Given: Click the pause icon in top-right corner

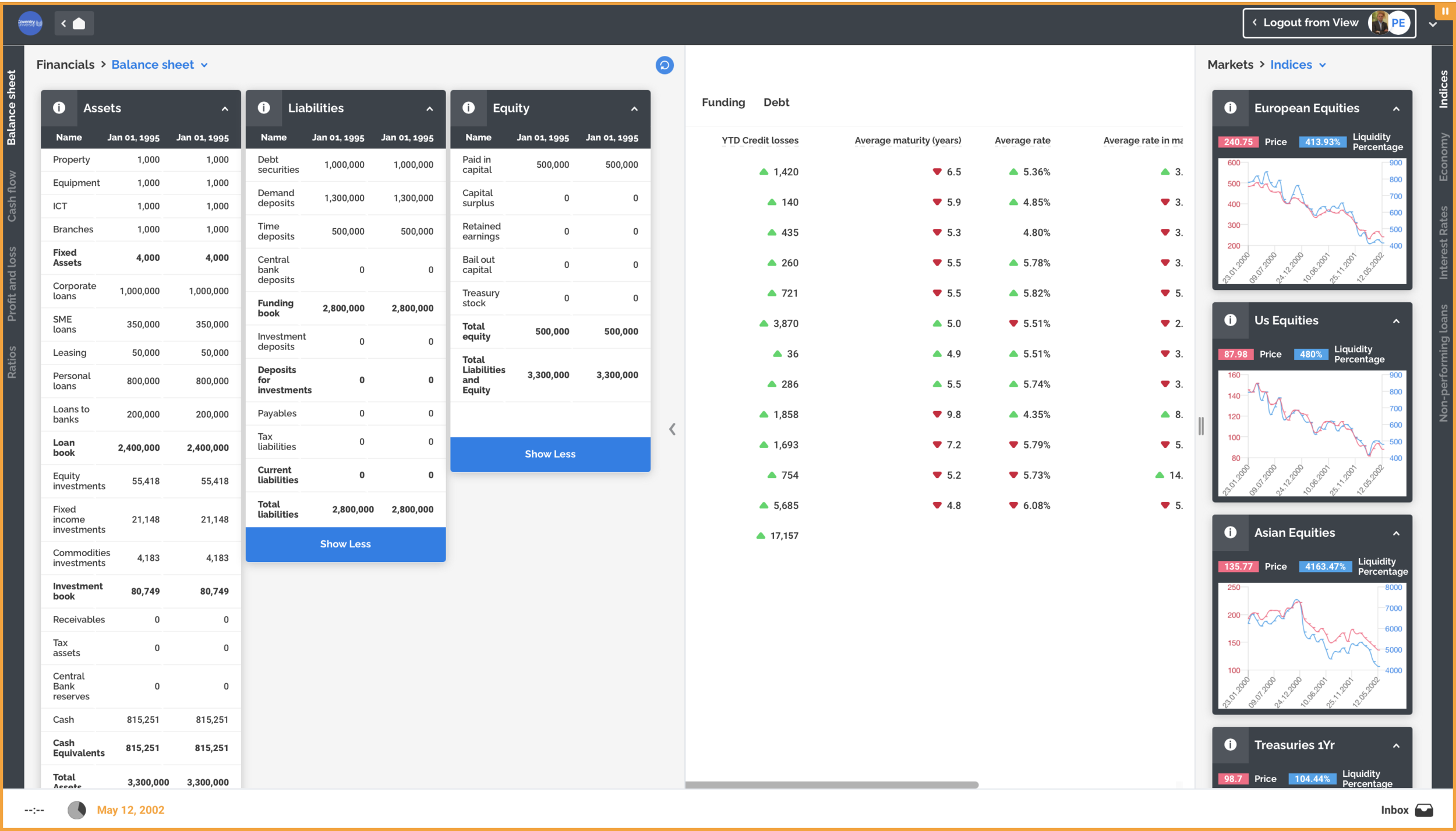Looking at the screenshot, I should (1445, 11).
